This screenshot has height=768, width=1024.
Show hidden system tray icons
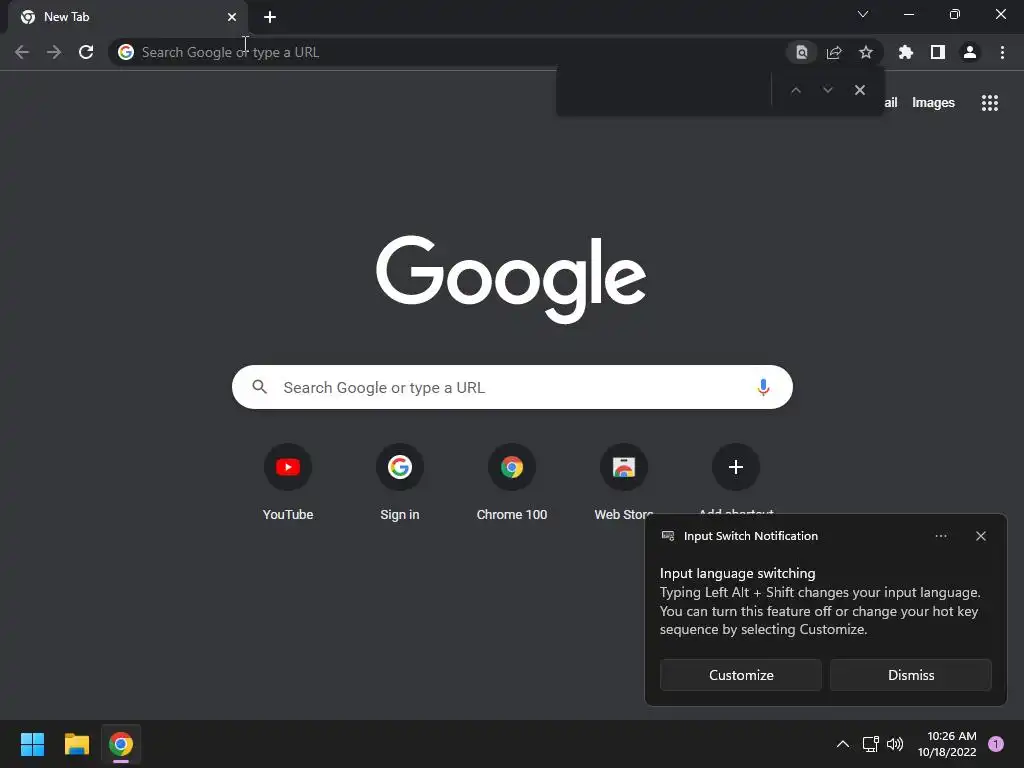point(843,744)
